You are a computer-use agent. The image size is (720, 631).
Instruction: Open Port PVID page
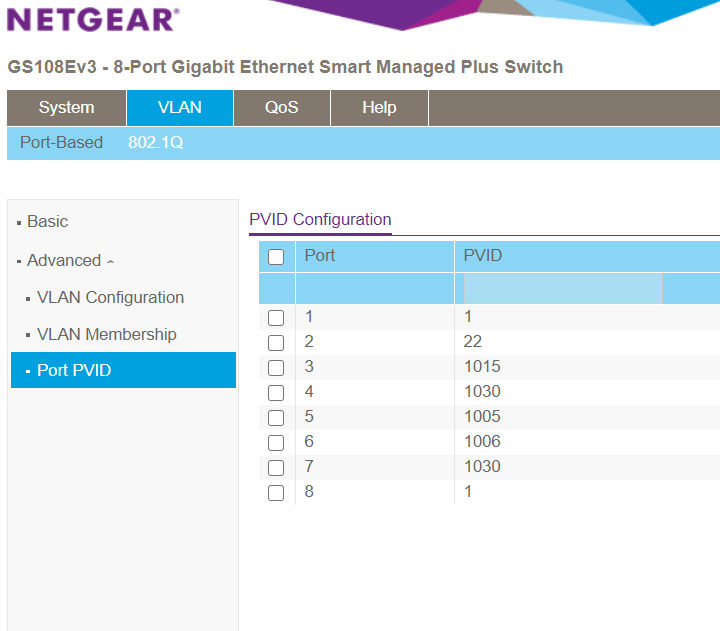124,370
